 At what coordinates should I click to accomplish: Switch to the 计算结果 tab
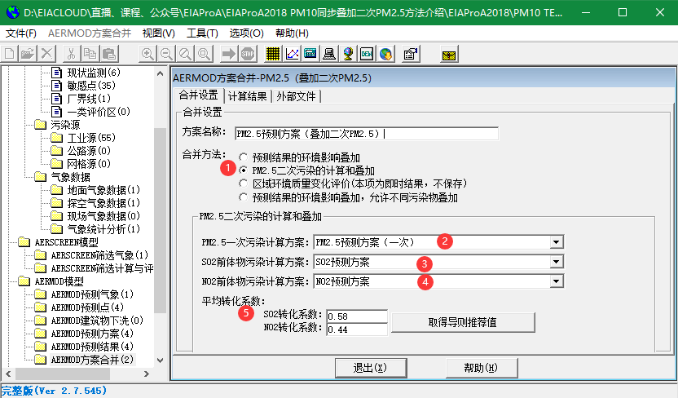coord(247,96)
